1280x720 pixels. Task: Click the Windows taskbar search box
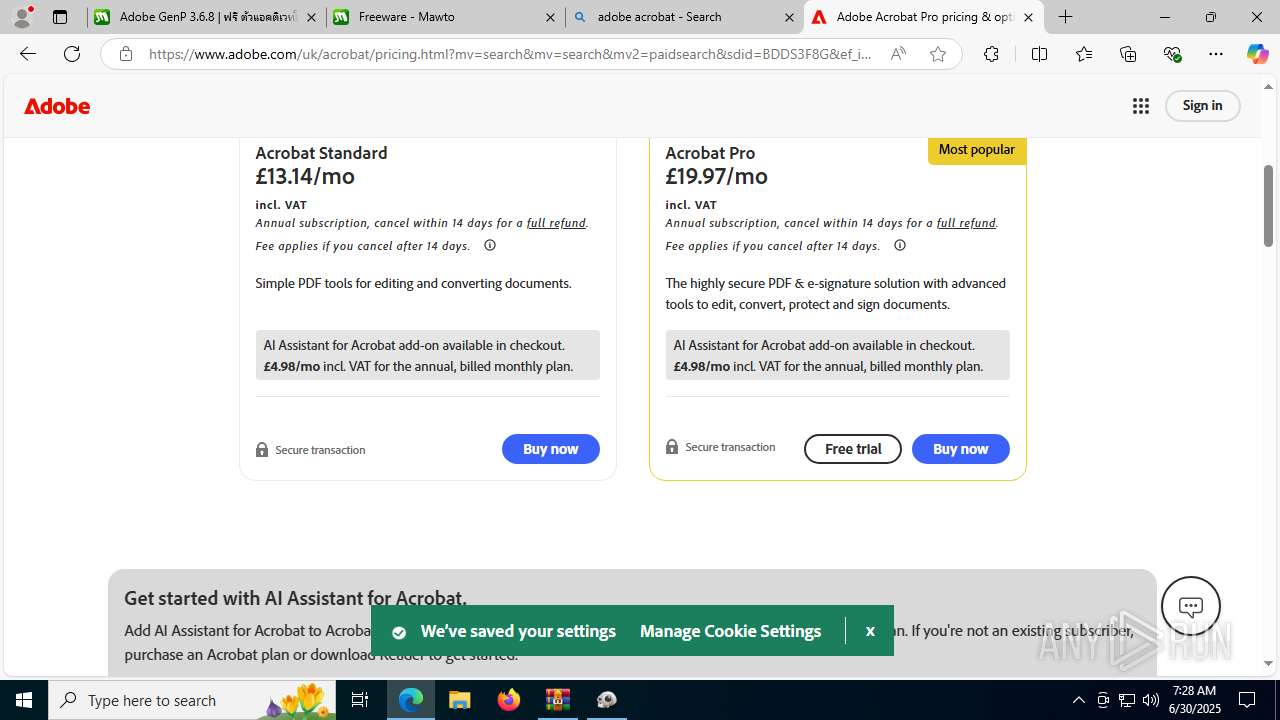tap(190, 700)
